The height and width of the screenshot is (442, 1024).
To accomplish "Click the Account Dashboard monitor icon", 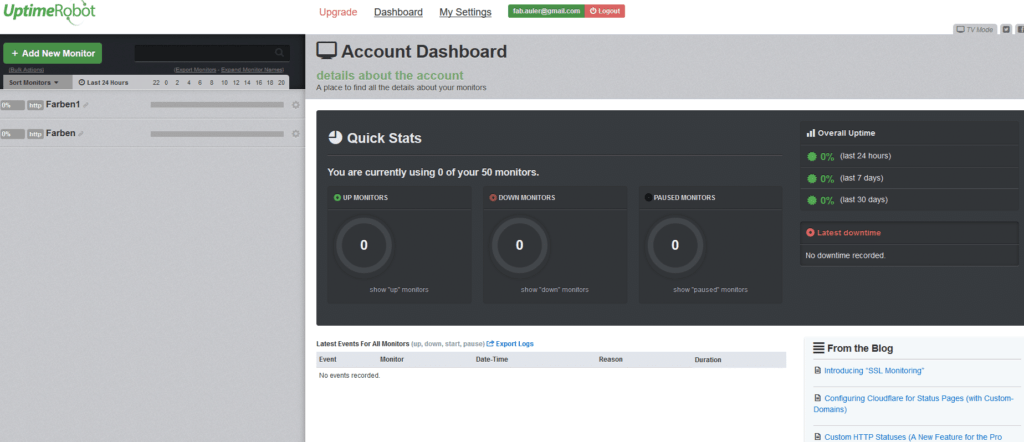I will (327, 51).
